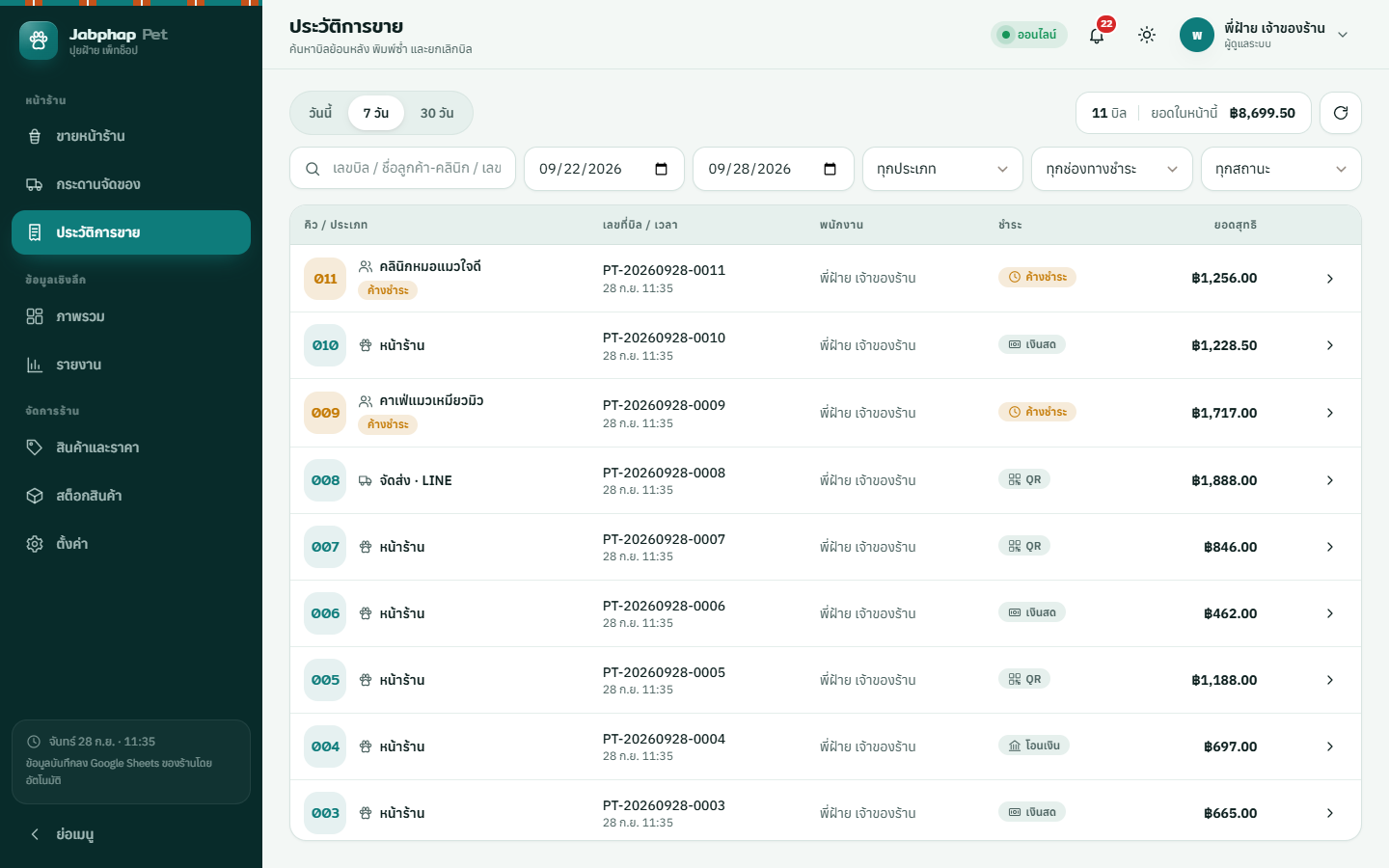Click the clock icon in sidebar date card
The width and height of the screenshot is (1389, 868).
coord(34,742)
